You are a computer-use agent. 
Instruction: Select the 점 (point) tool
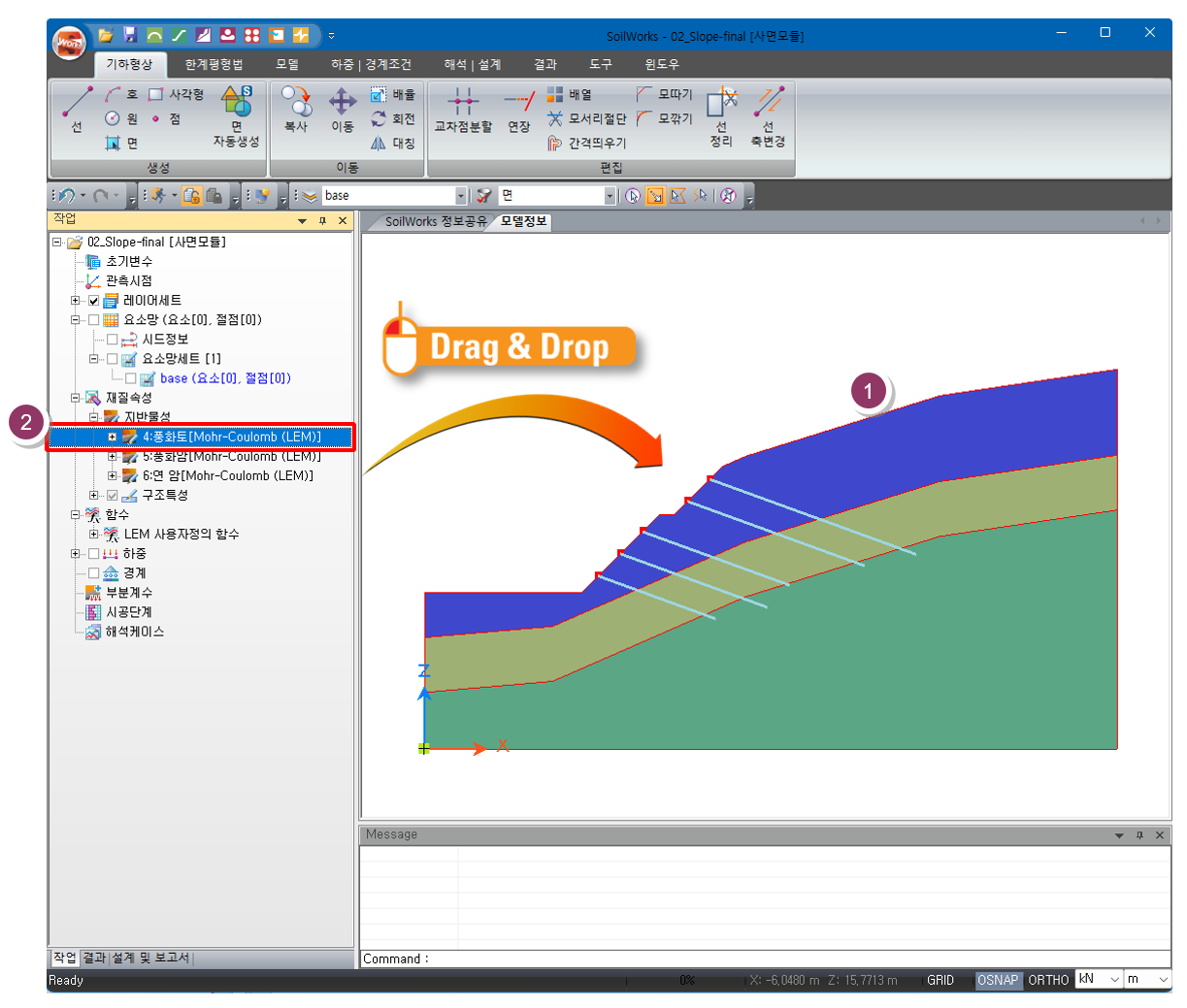(165, 118)
